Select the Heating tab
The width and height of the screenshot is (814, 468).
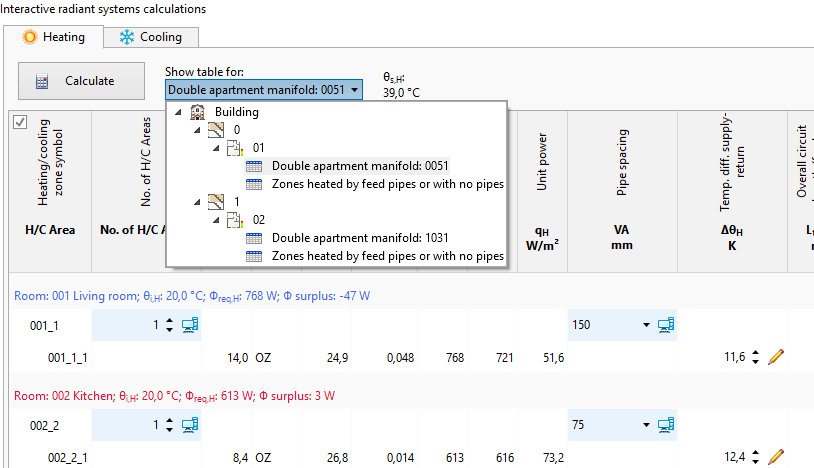pyautogui.click(x=56, y=37)
